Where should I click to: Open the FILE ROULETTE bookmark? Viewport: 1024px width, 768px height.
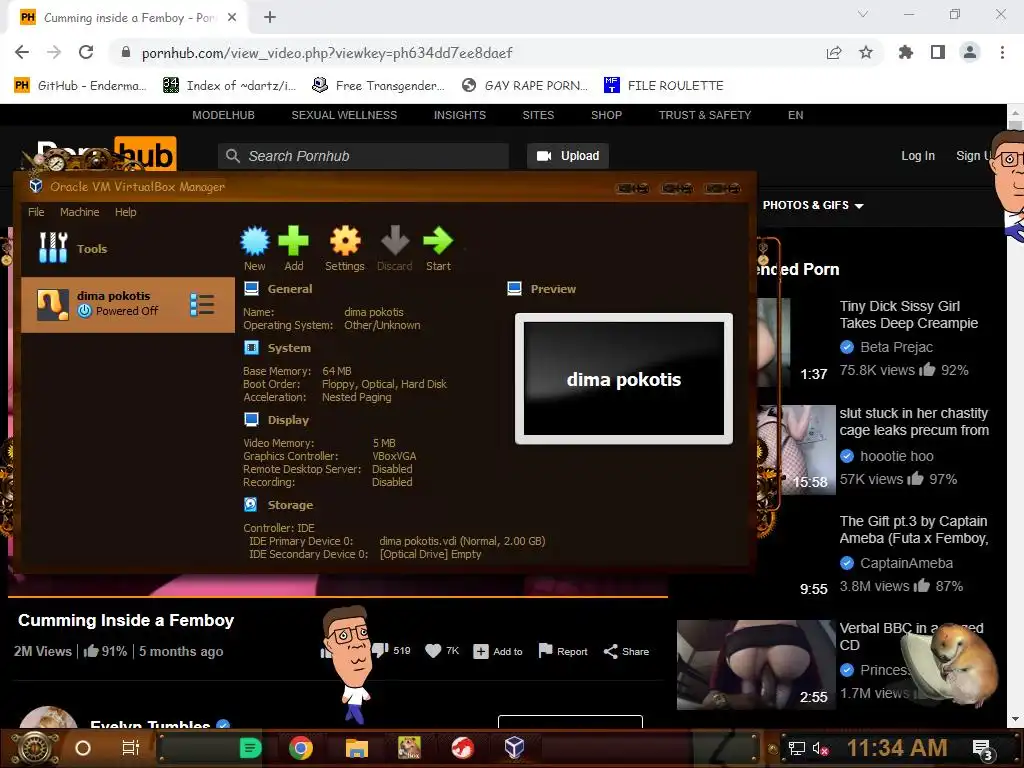[664, 86]
